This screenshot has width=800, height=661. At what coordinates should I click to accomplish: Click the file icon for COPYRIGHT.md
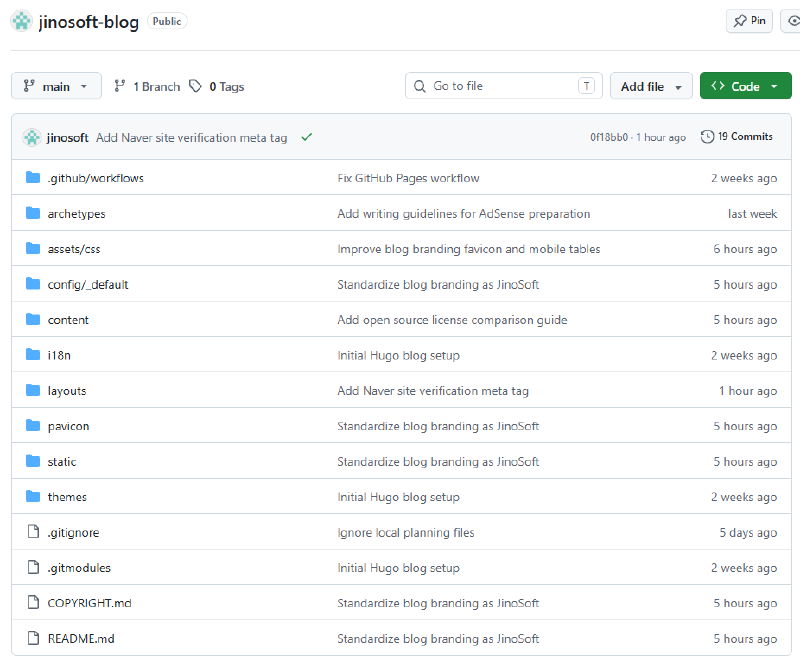(33, 602)
